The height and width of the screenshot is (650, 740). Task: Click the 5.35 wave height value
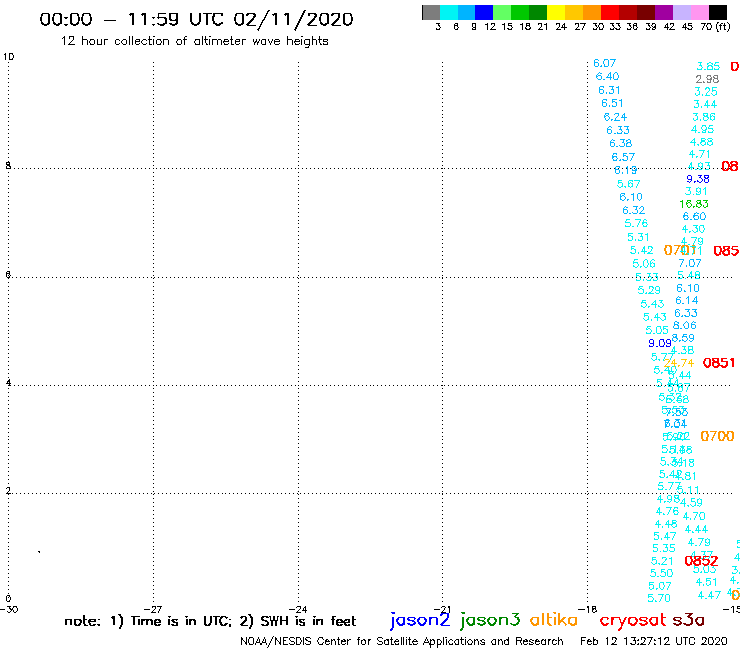click(664, 549)
